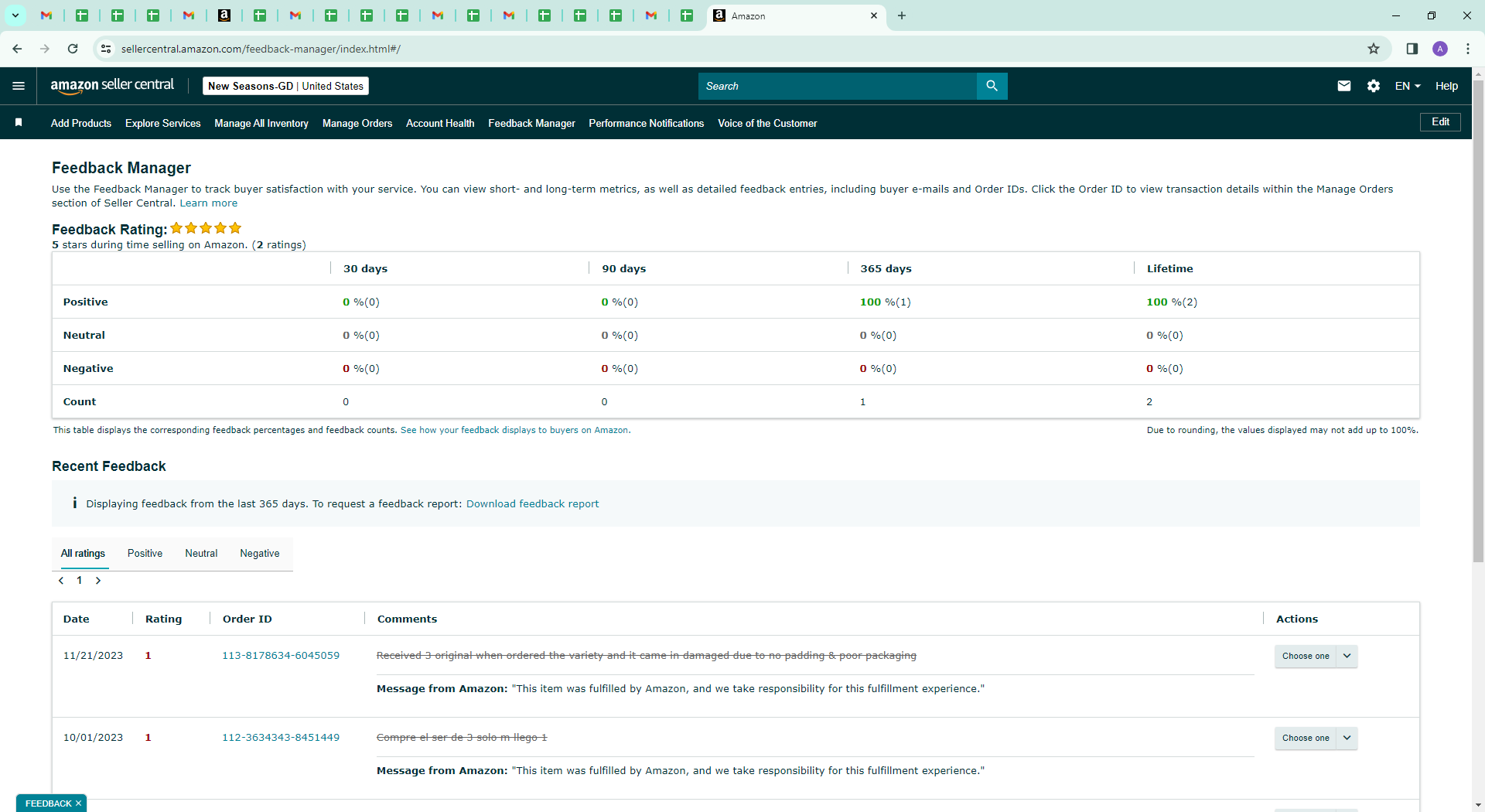Click the Lifetime Positive 100 %(2) value
Screen dimensions: 1485x812
tap(1172, 302)
